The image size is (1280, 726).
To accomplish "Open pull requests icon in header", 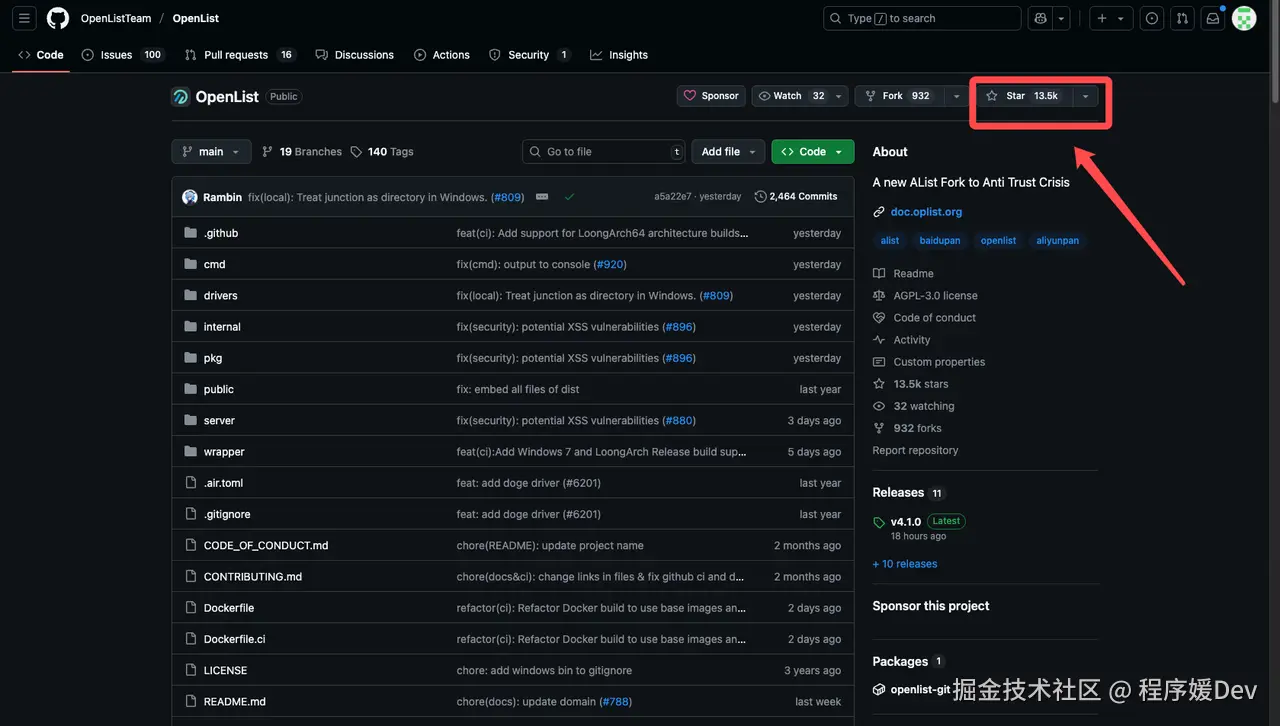I will (1182, 18).
